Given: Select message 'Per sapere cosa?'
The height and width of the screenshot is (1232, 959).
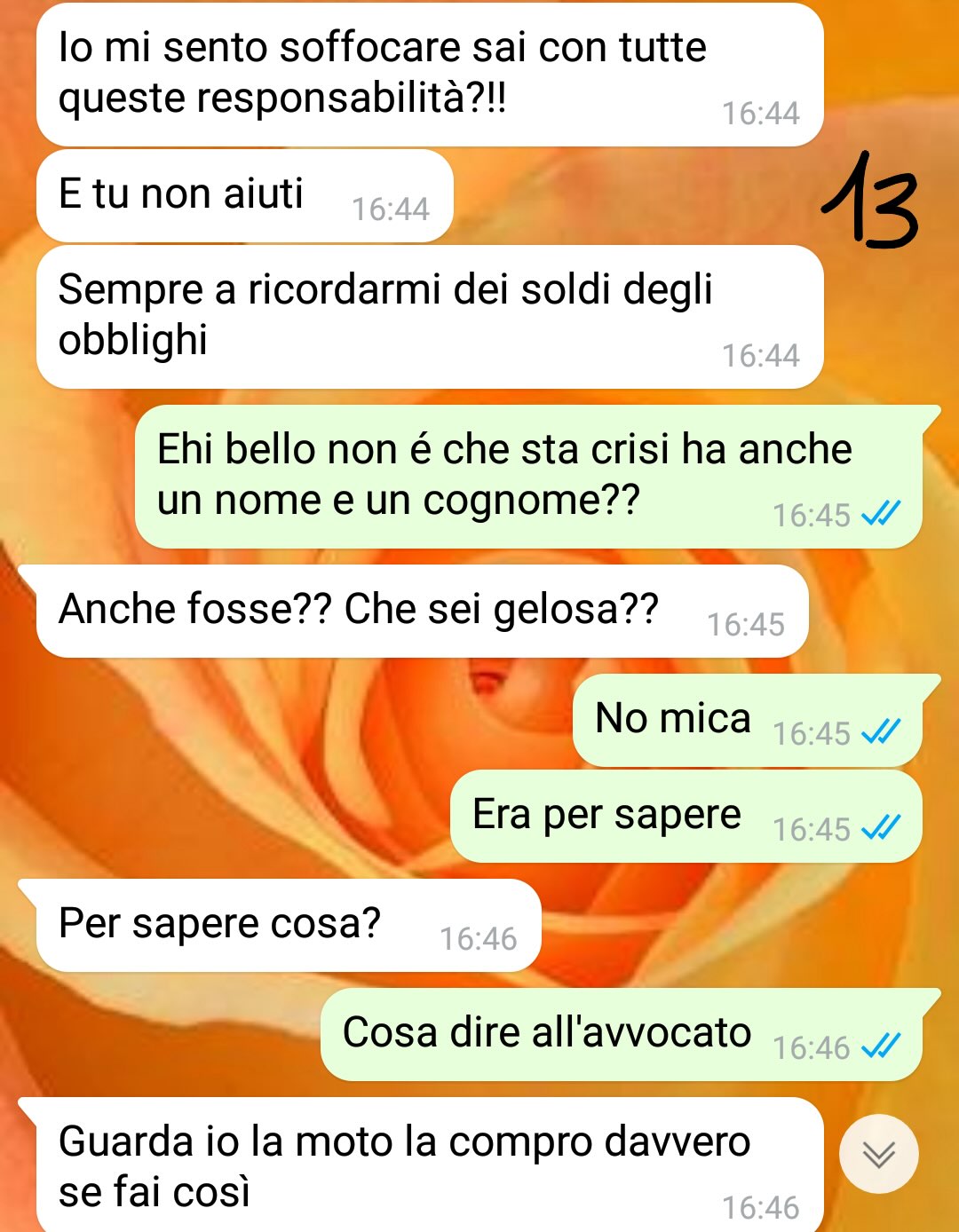Looking at the screenshot, I should 280,925.
